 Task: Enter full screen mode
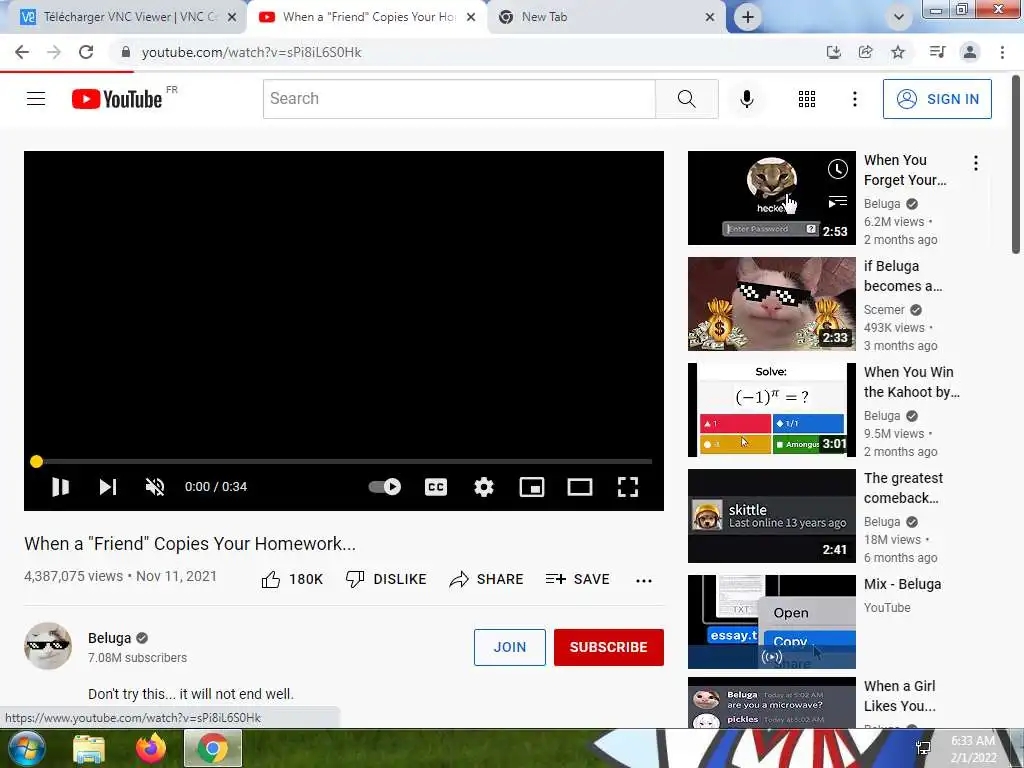coord(628,487)
